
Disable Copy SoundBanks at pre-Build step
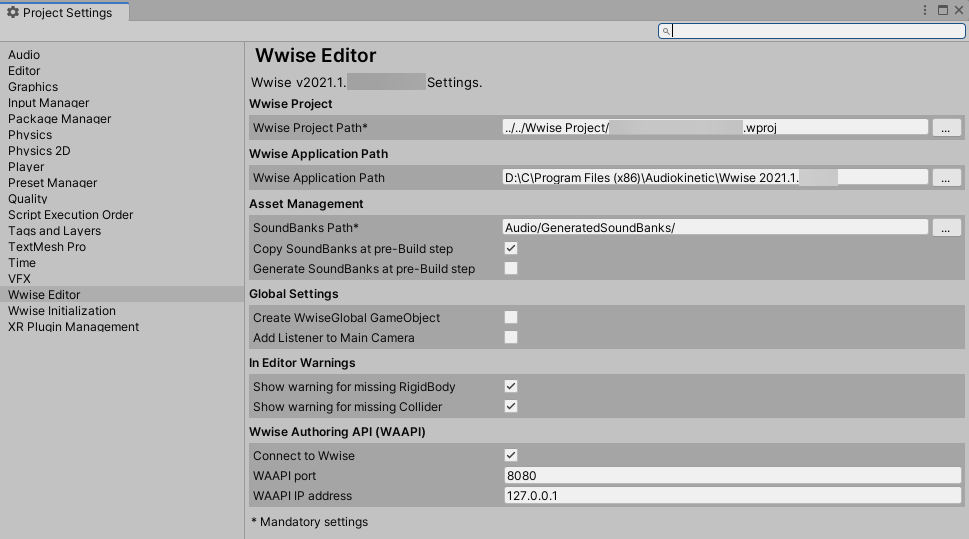click(x=511, y=248)
